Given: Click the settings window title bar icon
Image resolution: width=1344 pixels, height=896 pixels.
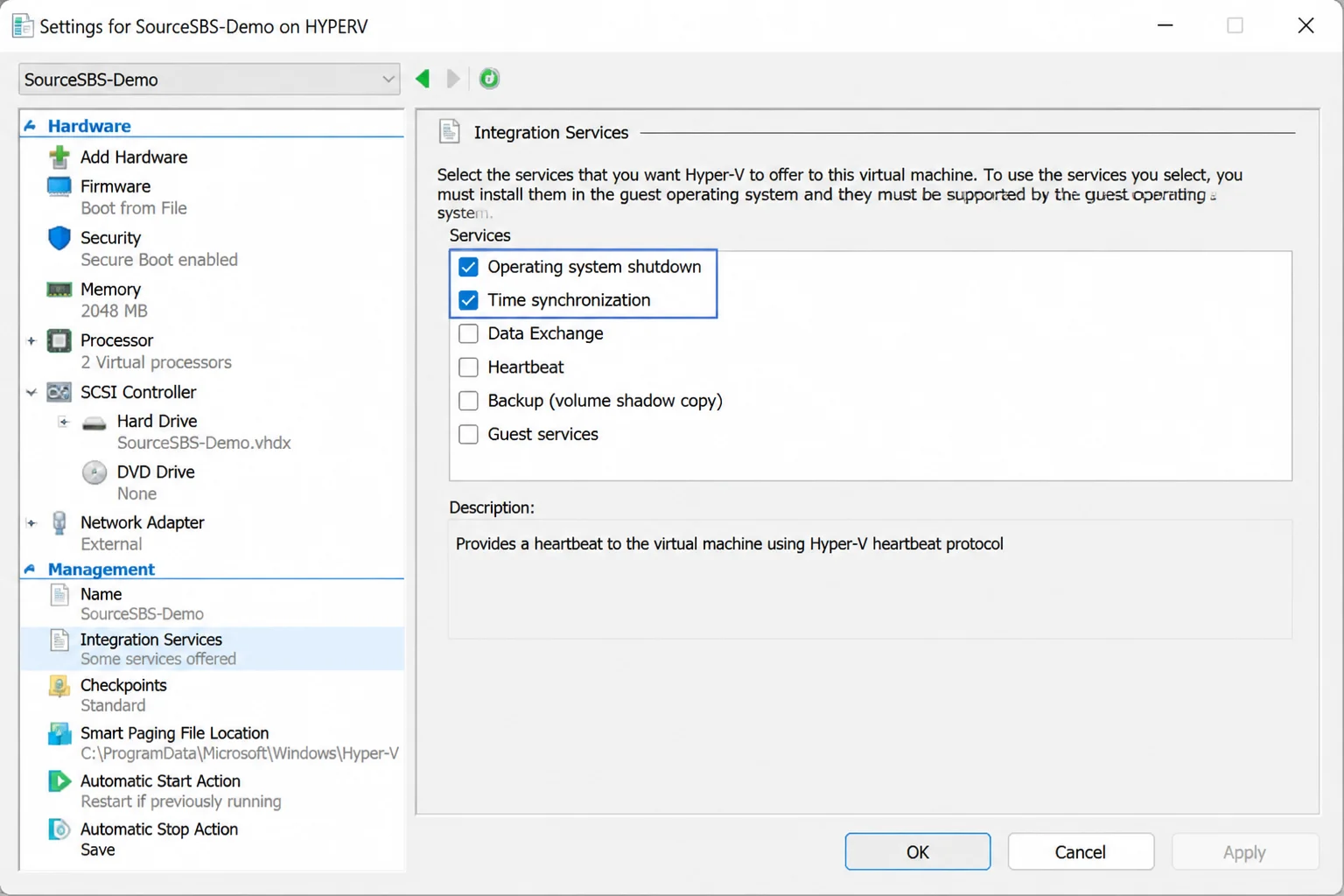Looking at the screenshot, I should pos(22,26).
